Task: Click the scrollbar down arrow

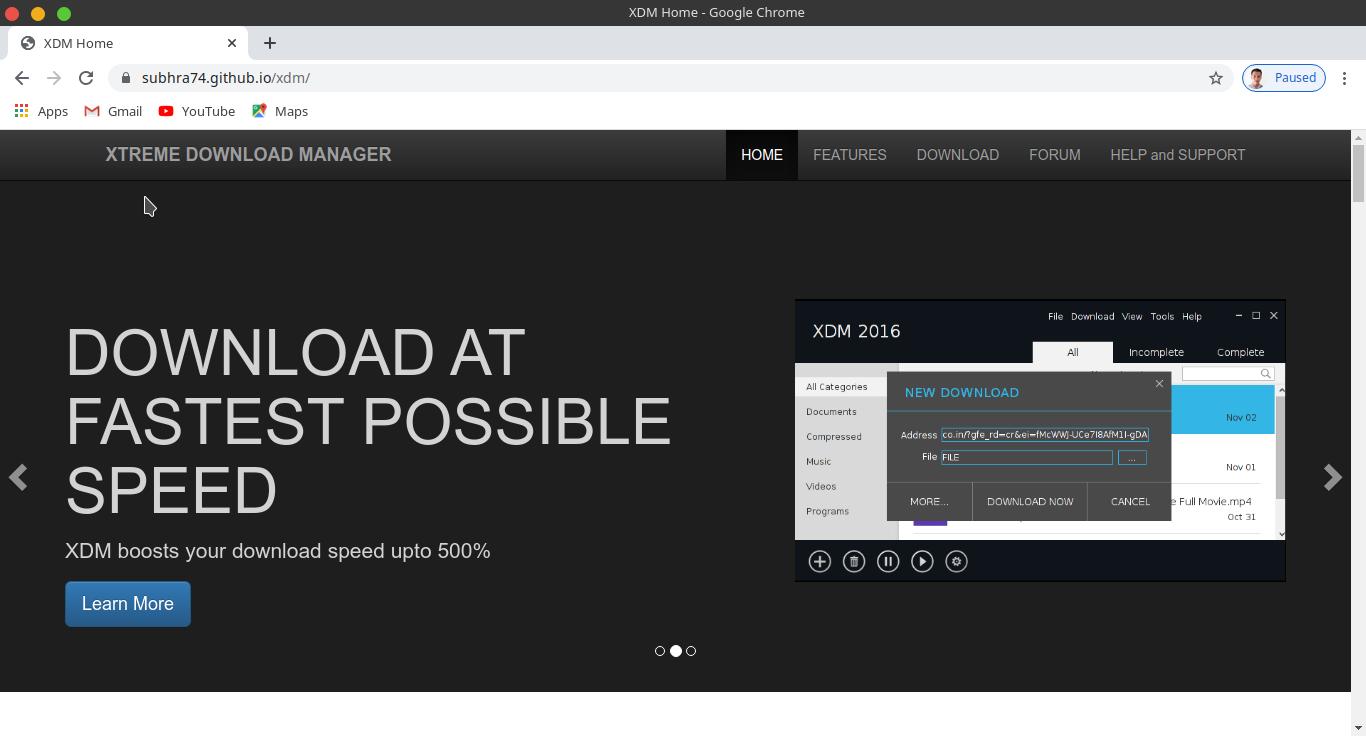Action: [x=1358, y=728]
